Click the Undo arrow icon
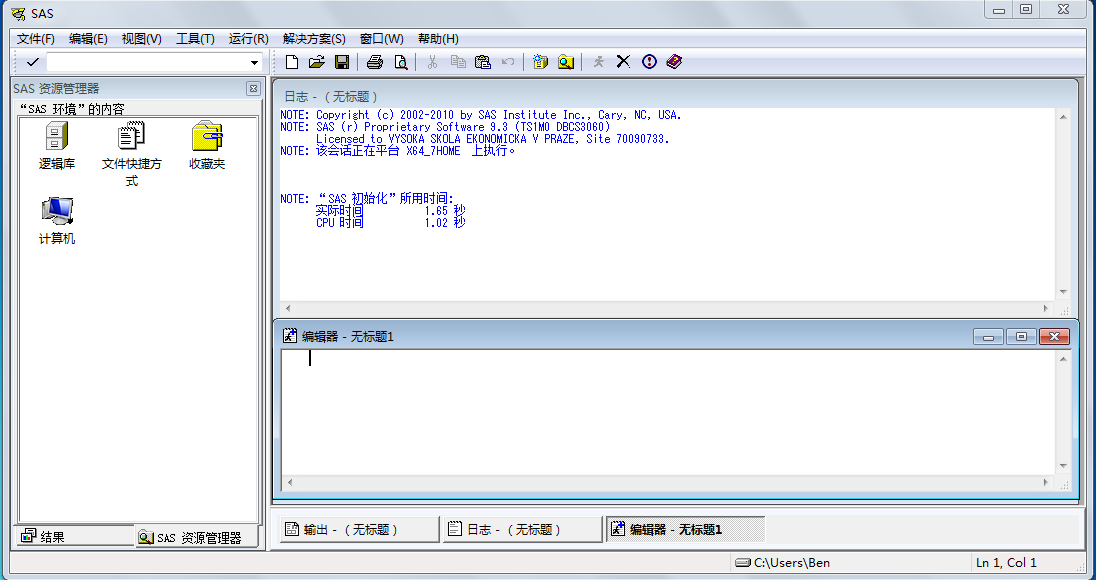Viewport: 1096px width, 580px height. (x=508, y=62)
